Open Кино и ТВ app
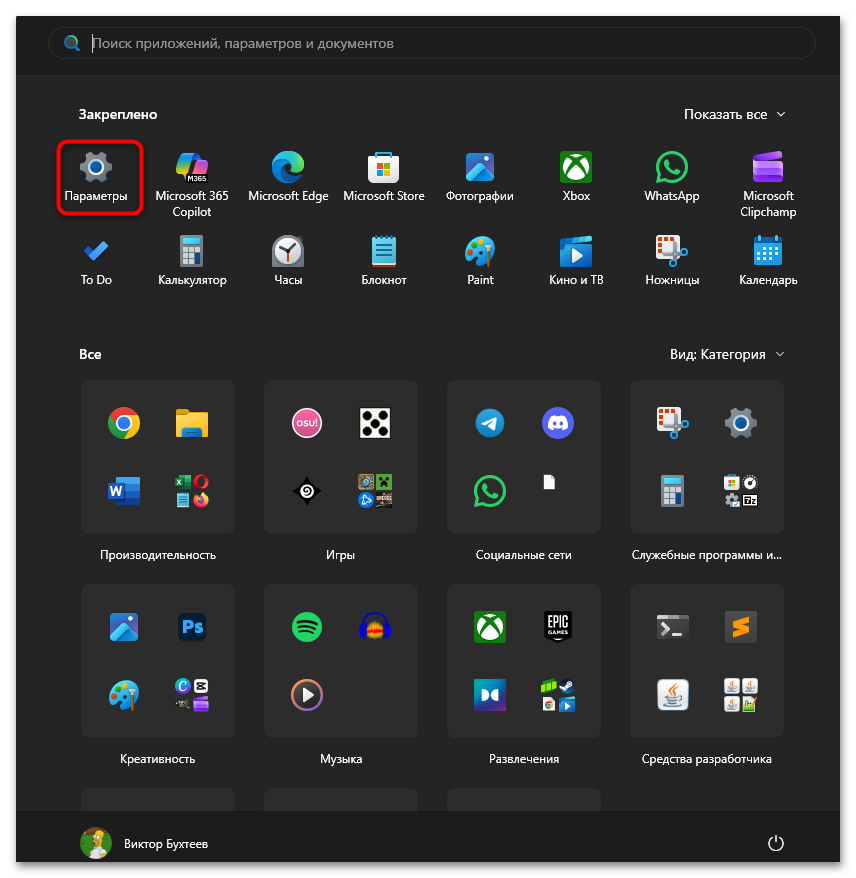 point(576,261)
